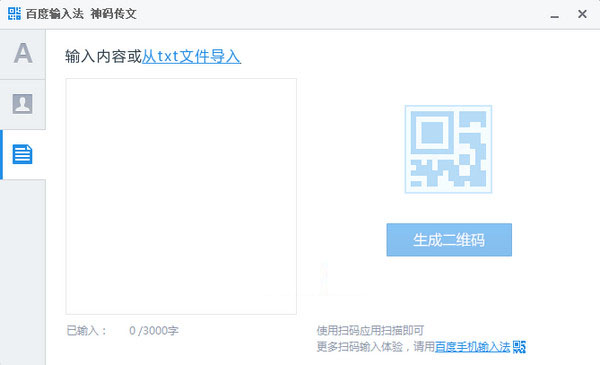Select the document text sidebar tab
Viewport: 600px width, 365px height.
[x=23, y=154]
